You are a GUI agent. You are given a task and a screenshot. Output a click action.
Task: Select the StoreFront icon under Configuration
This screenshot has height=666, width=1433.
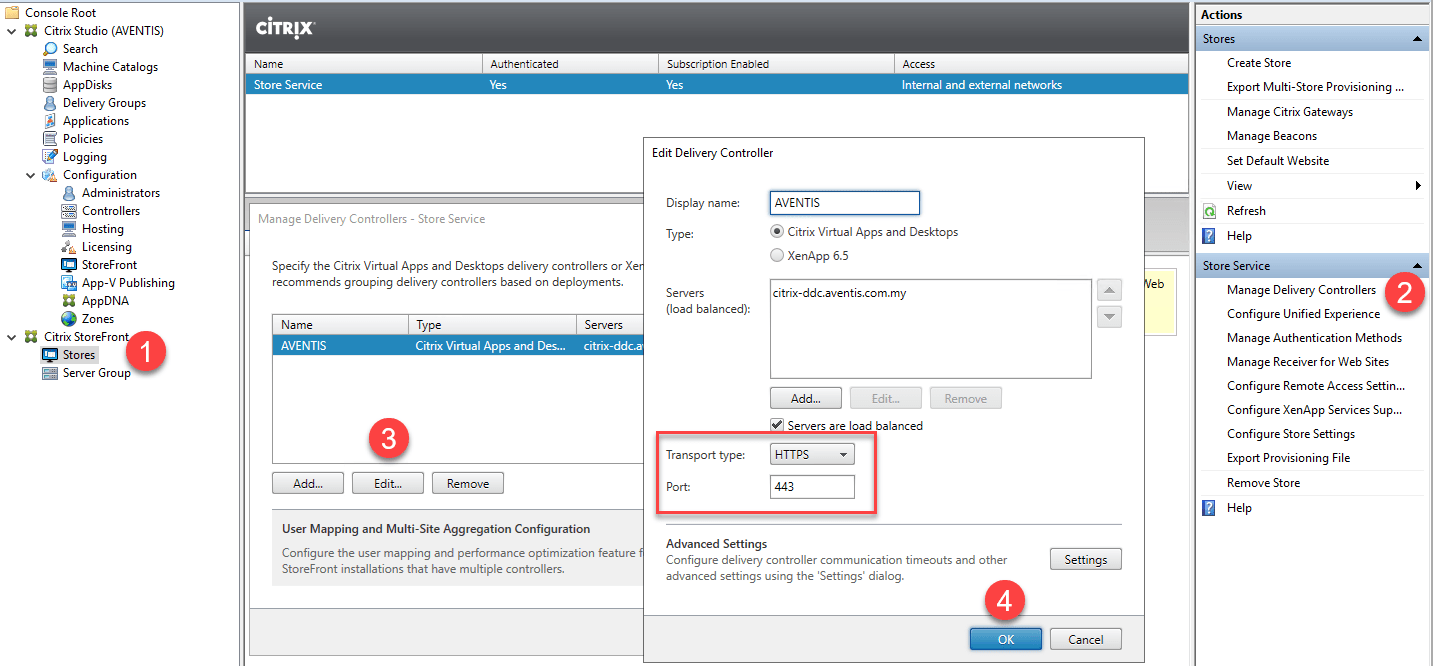pos(69,265)
